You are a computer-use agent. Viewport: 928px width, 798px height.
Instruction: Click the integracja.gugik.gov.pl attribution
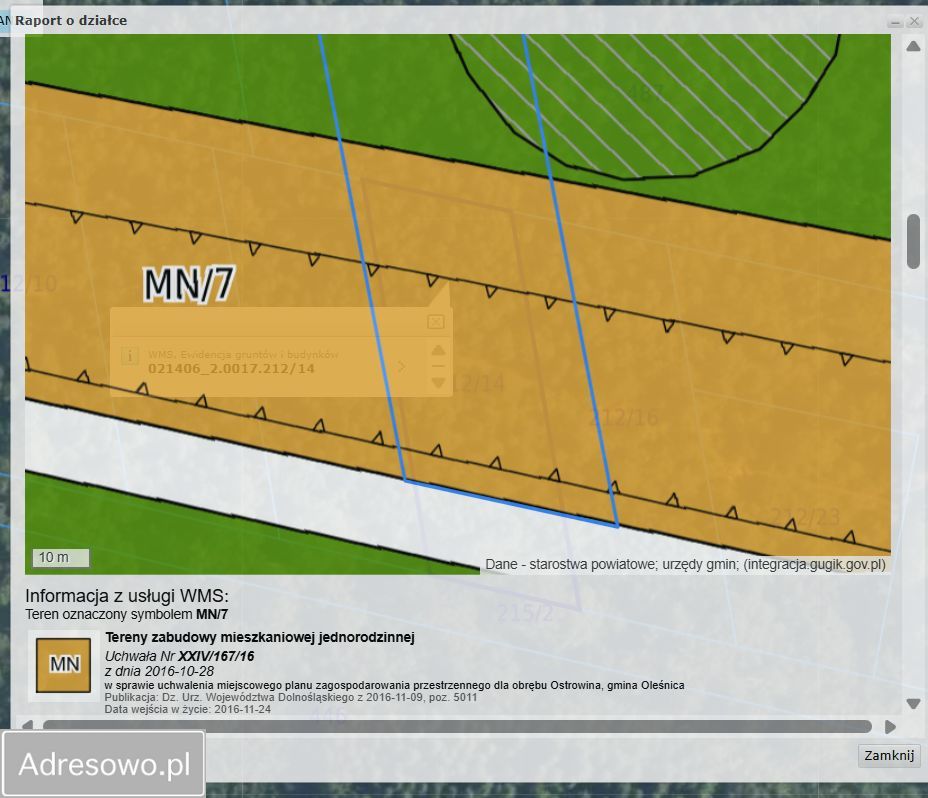(814, 564)
